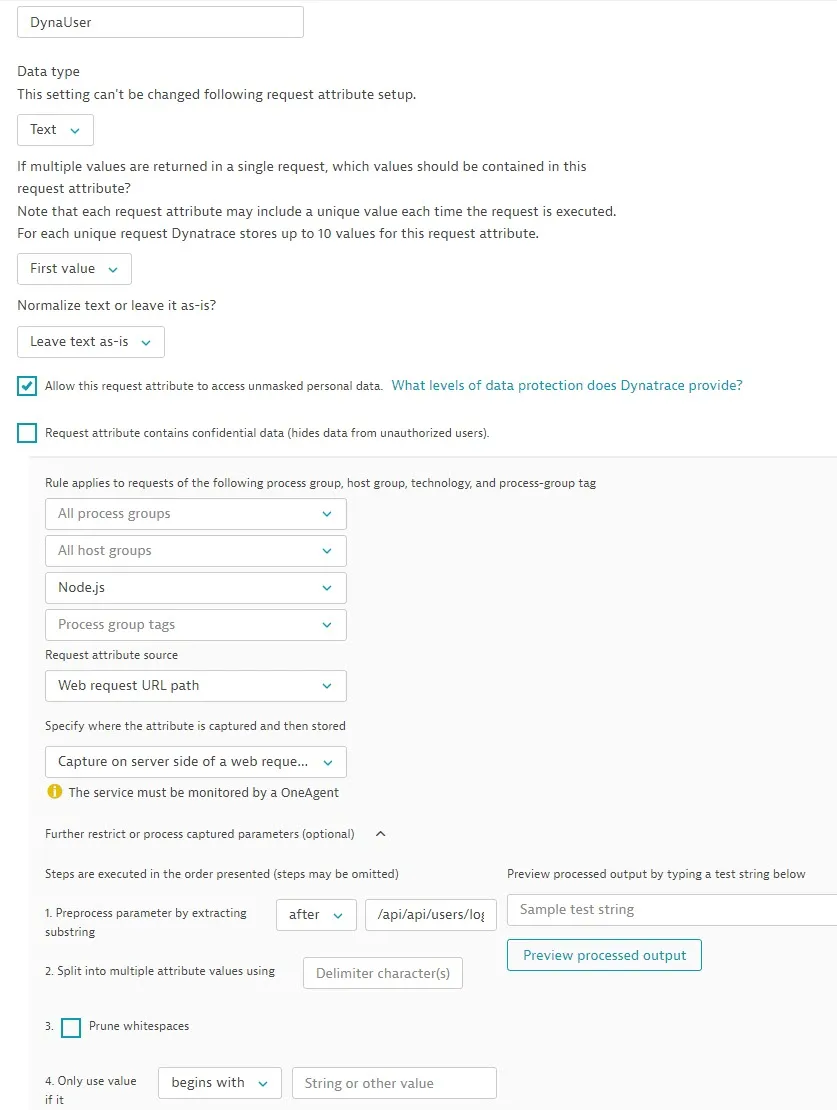
Task: Expand the All process groups dropdown
Action: coord(196,514)
